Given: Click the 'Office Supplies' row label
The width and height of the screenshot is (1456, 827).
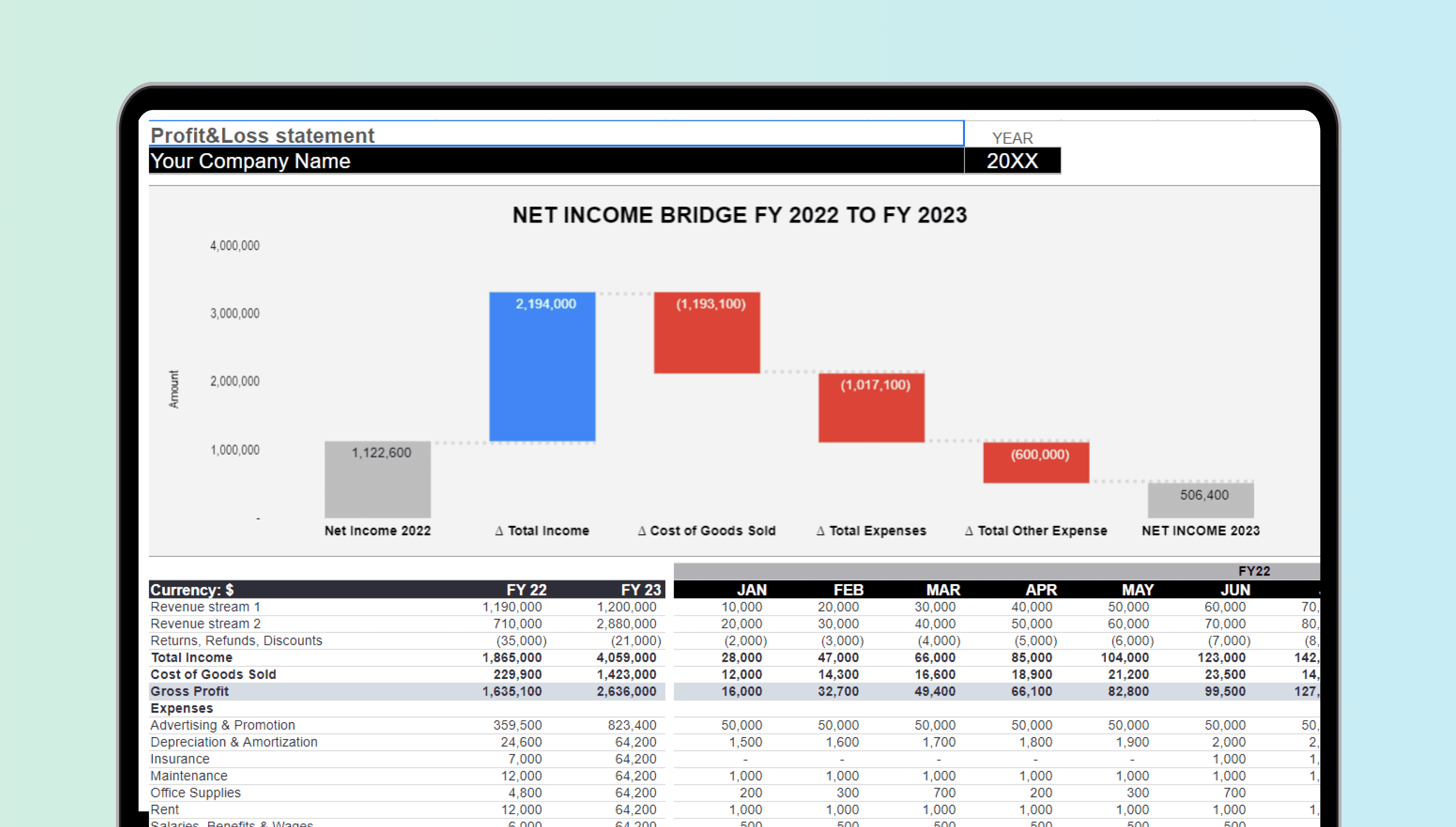Looking at the screenshot, I should (x=195, y=793).
